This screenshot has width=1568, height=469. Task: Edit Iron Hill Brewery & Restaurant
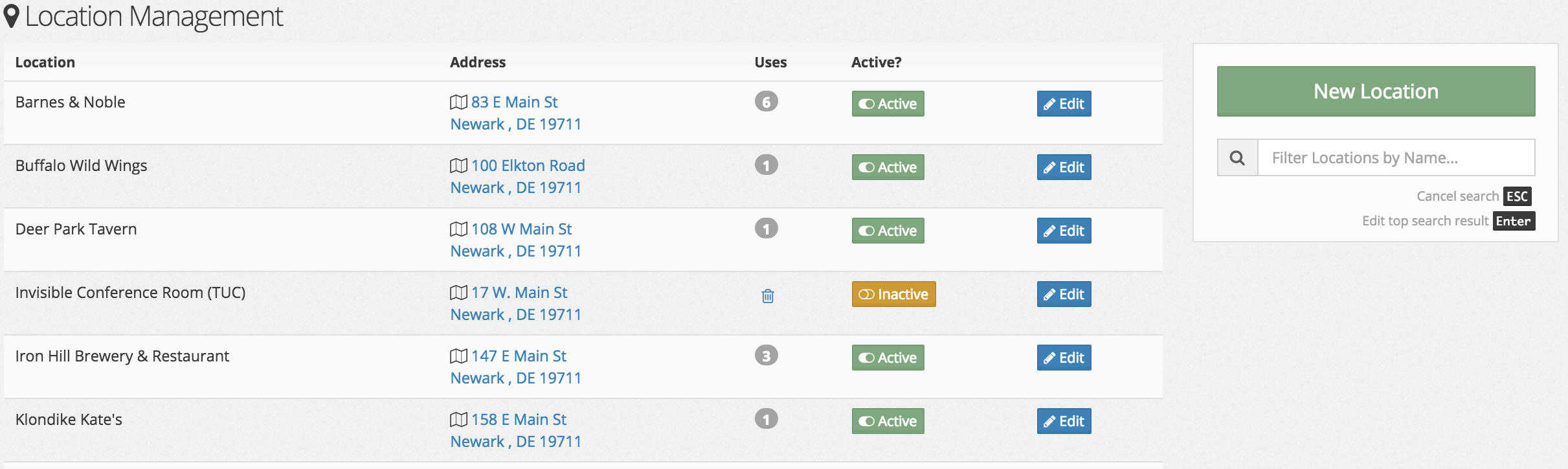pos(1064,358)
